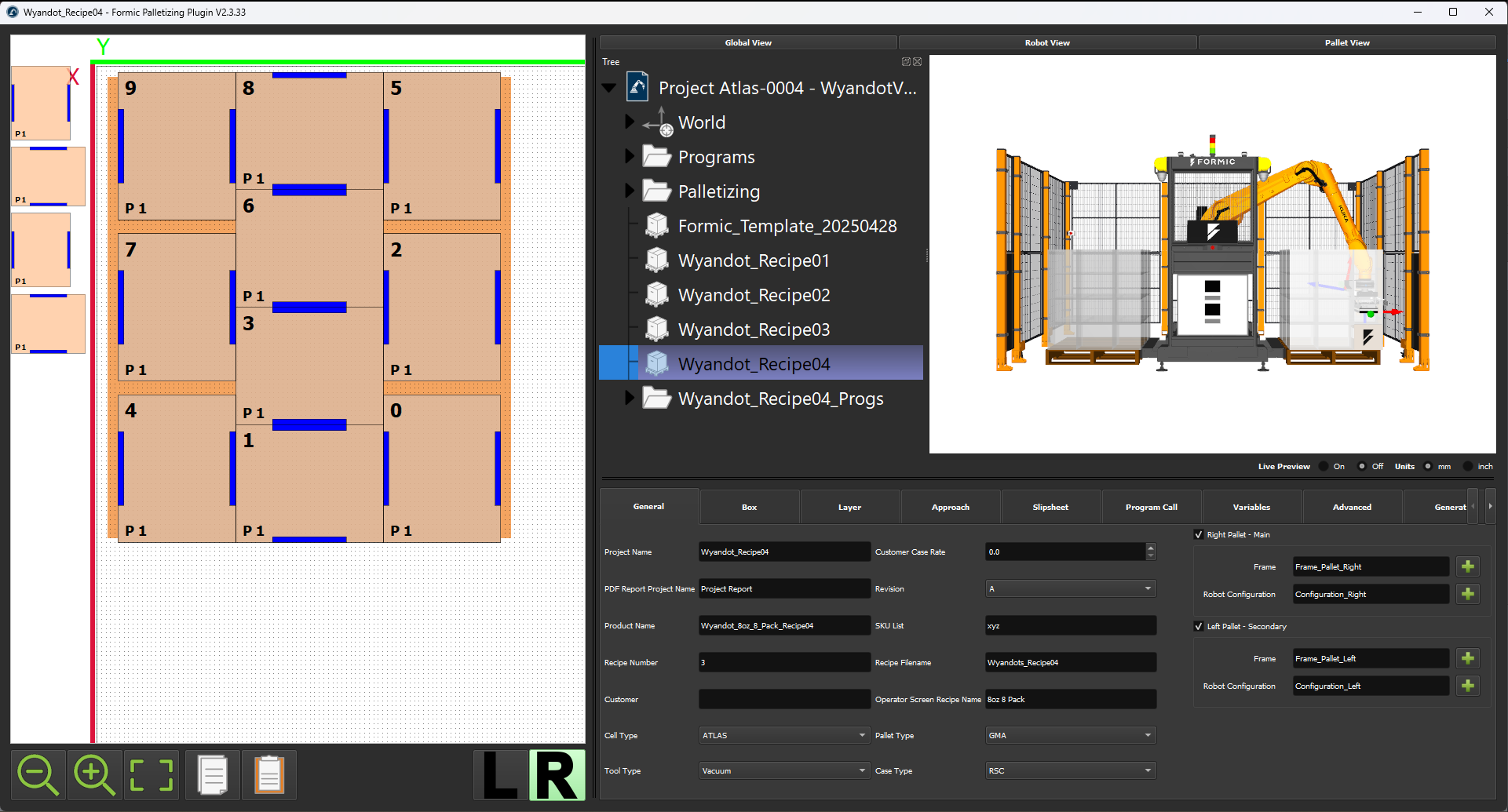Add a frame for Frame_Pallet_Right with plus icon

(x=1467, y=566)
